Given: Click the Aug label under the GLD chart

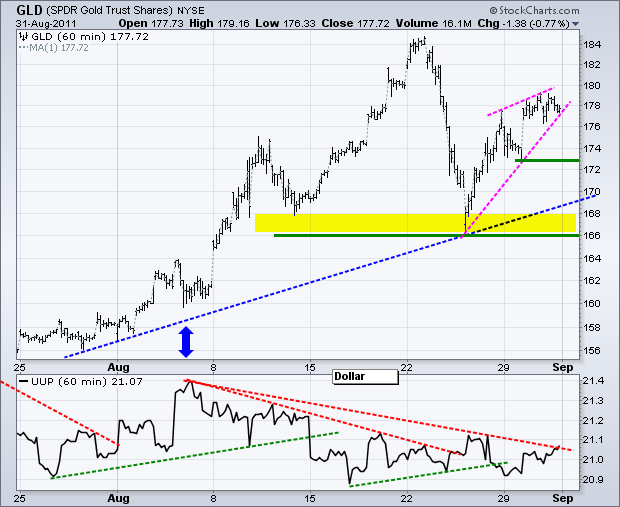Looking at the screenshot, I should click(x=118, y=367).
